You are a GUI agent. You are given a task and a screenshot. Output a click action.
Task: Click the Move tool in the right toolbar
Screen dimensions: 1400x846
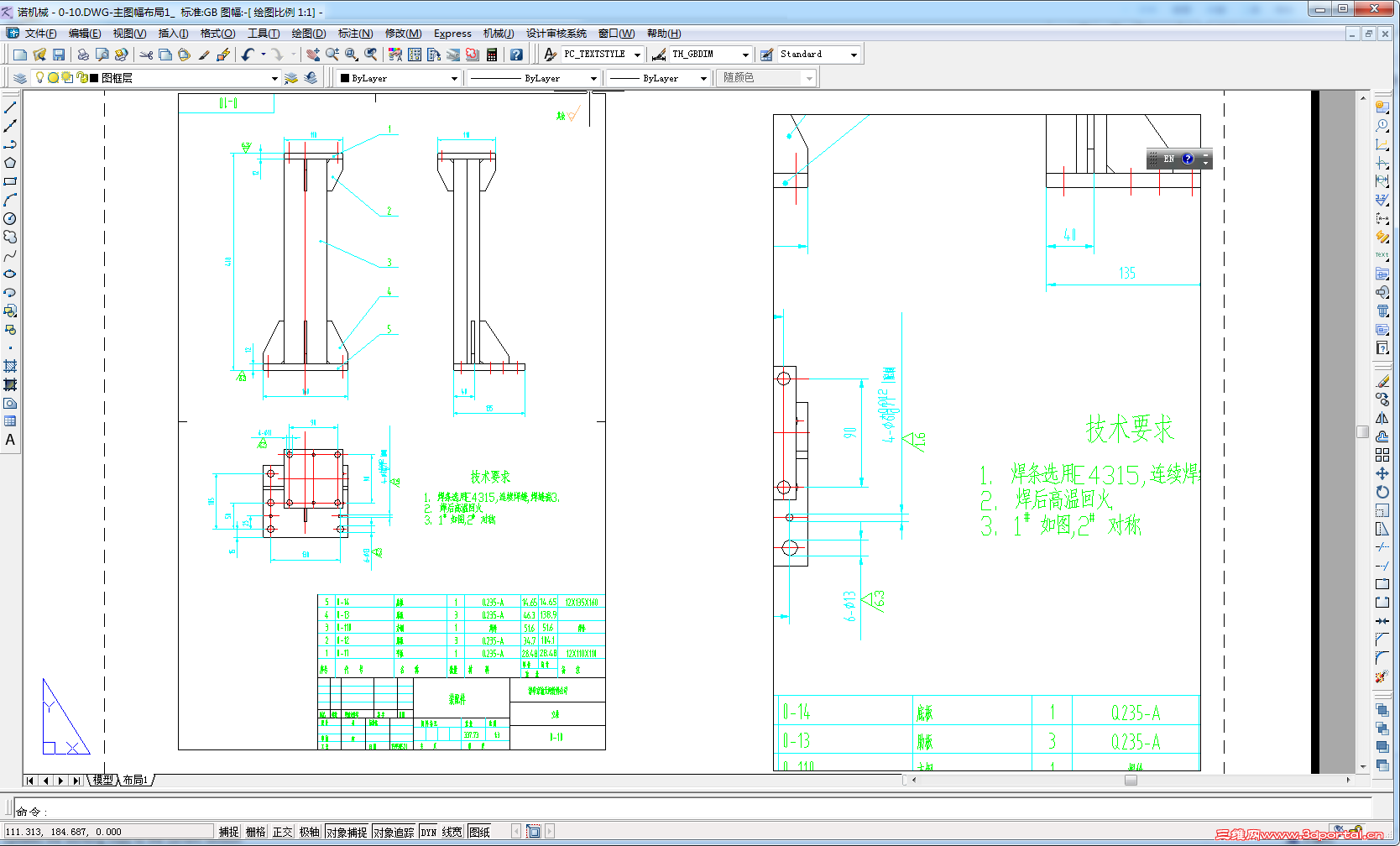pyautogui.click(x=1382, y=473)
